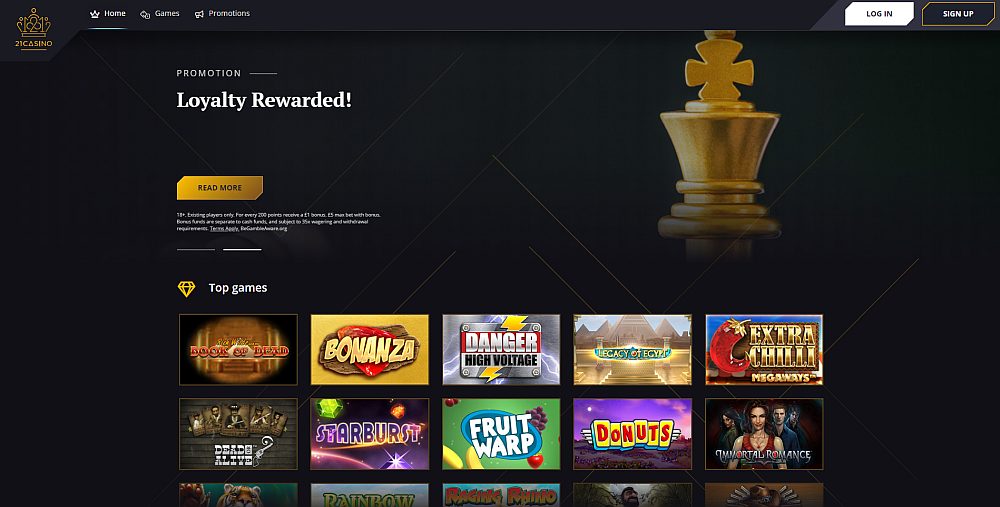Image resolution: width=1000 pixels, height=507 pixels.
Task: Open Extra Chilli Megaways game
Action: (764, 349)
